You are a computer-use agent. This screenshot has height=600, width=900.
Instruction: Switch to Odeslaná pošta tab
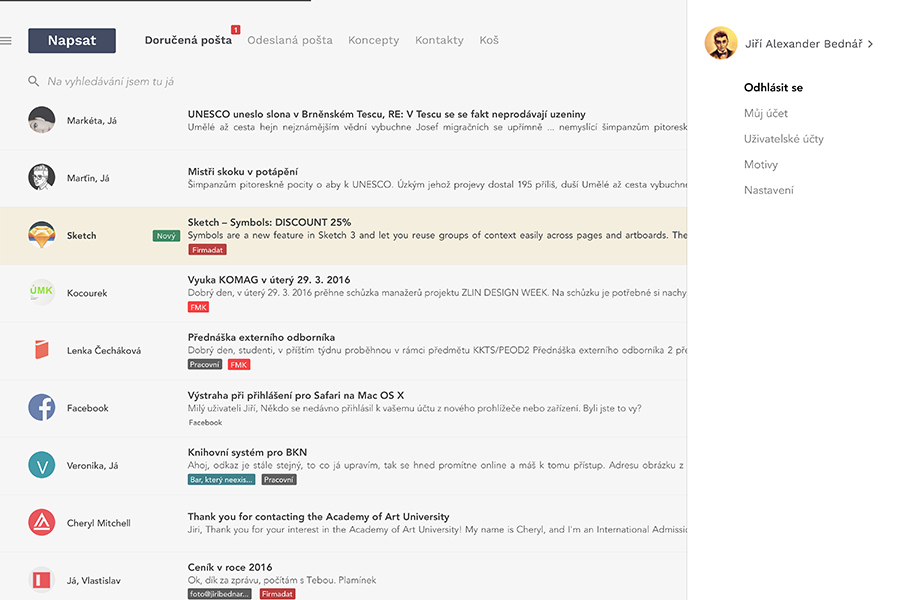[290, 40]
